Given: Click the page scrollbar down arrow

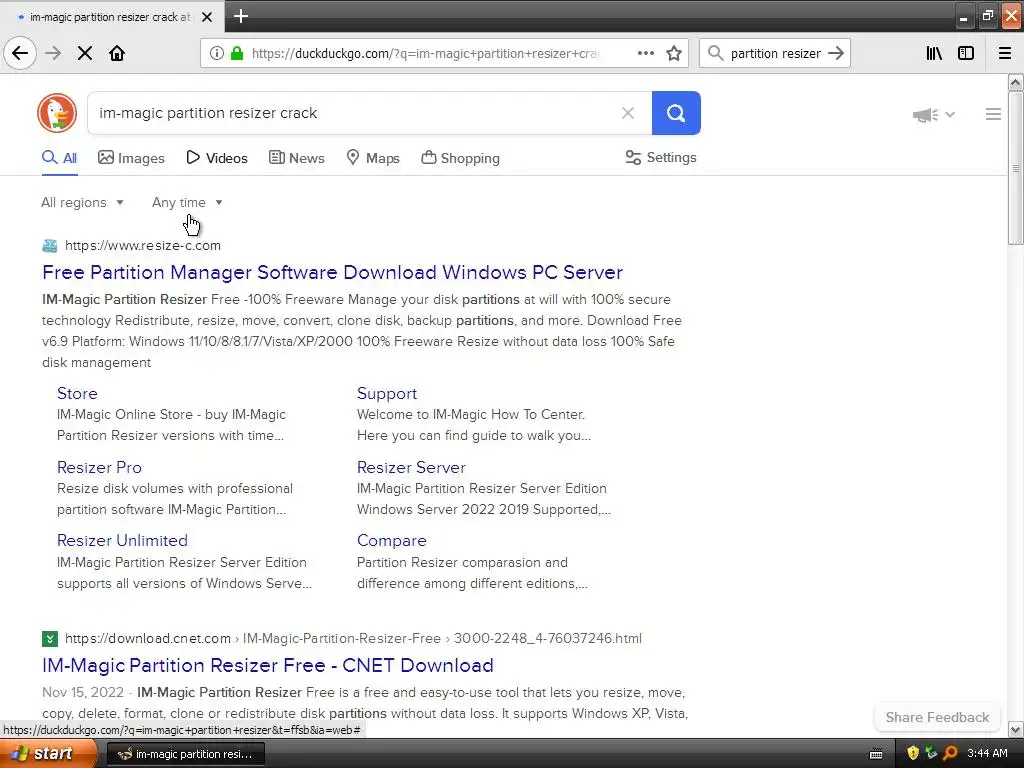Looking at the screenshot, I should (x=1015, y=729).
